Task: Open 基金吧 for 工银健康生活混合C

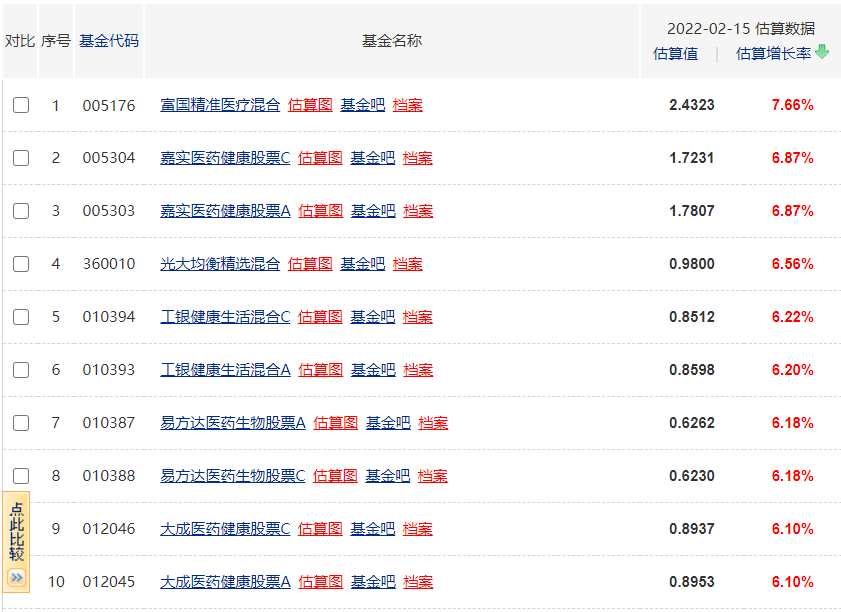Action: (x=373, y=317)
